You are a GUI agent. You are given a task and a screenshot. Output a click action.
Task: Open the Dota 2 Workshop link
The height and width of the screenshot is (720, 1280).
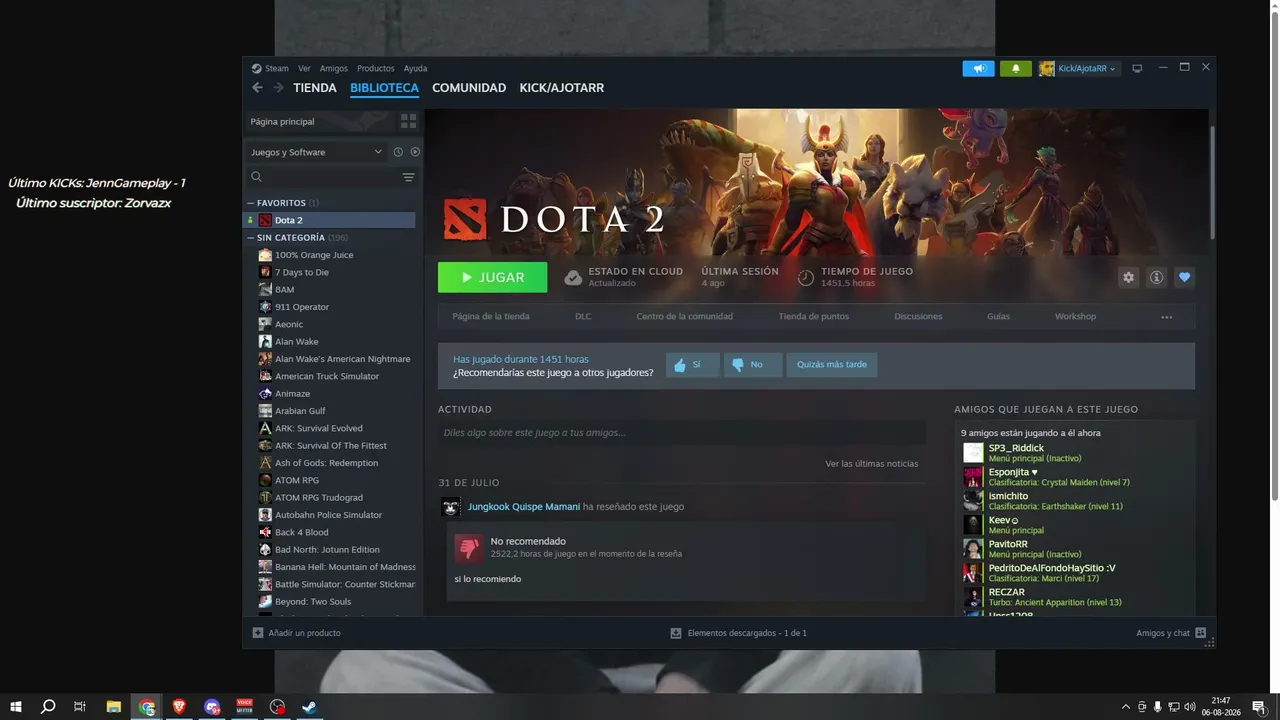point(1075,317)
